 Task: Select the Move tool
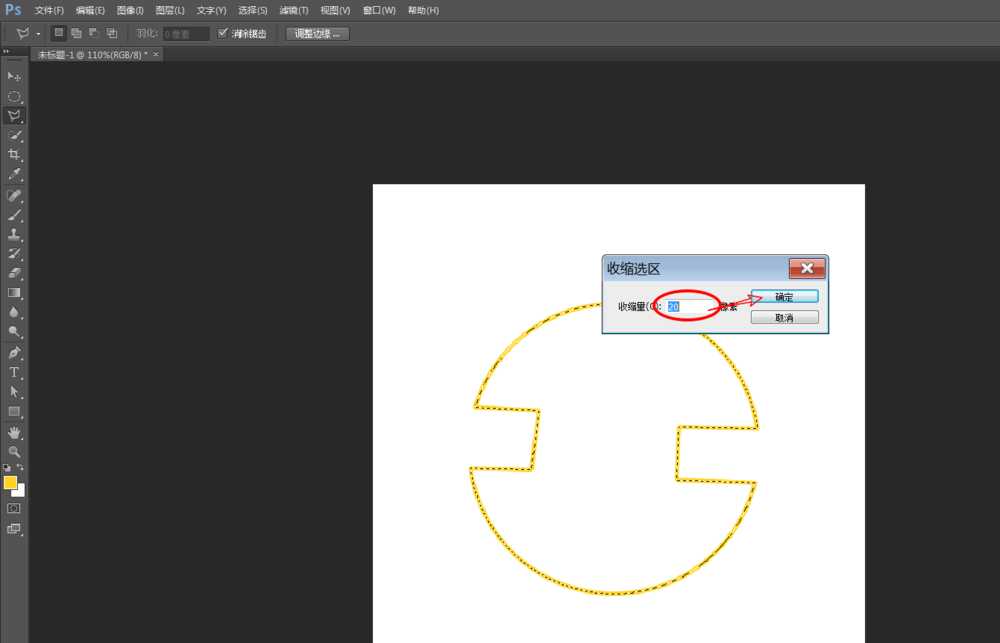click(14, 77)
